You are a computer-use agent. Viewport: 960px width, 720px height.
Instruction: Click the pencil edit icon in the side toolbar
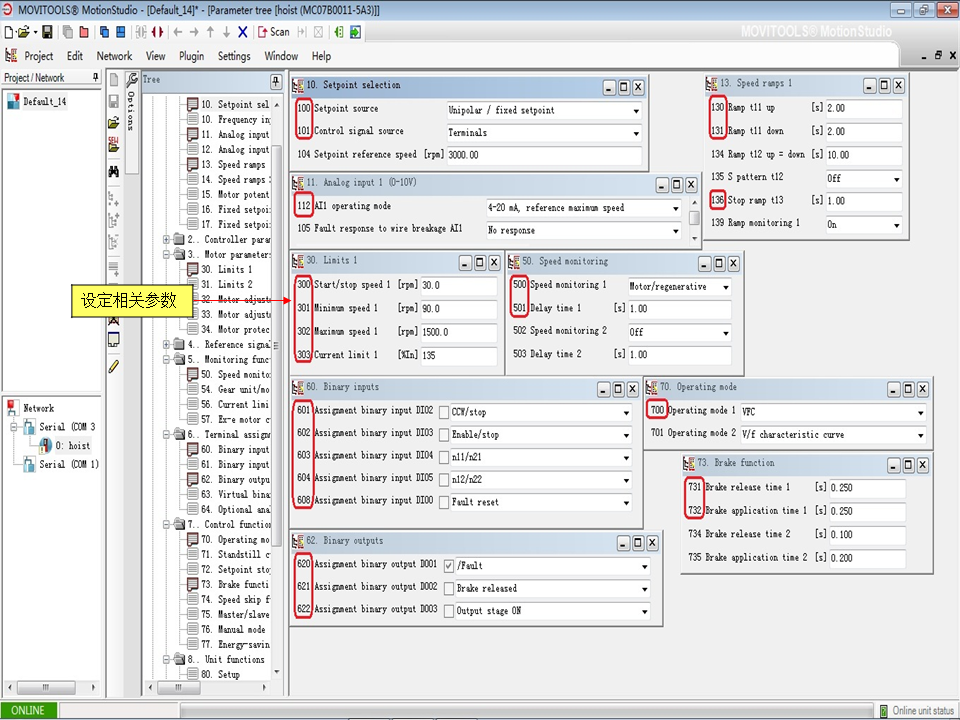click(x=114, y=366)
